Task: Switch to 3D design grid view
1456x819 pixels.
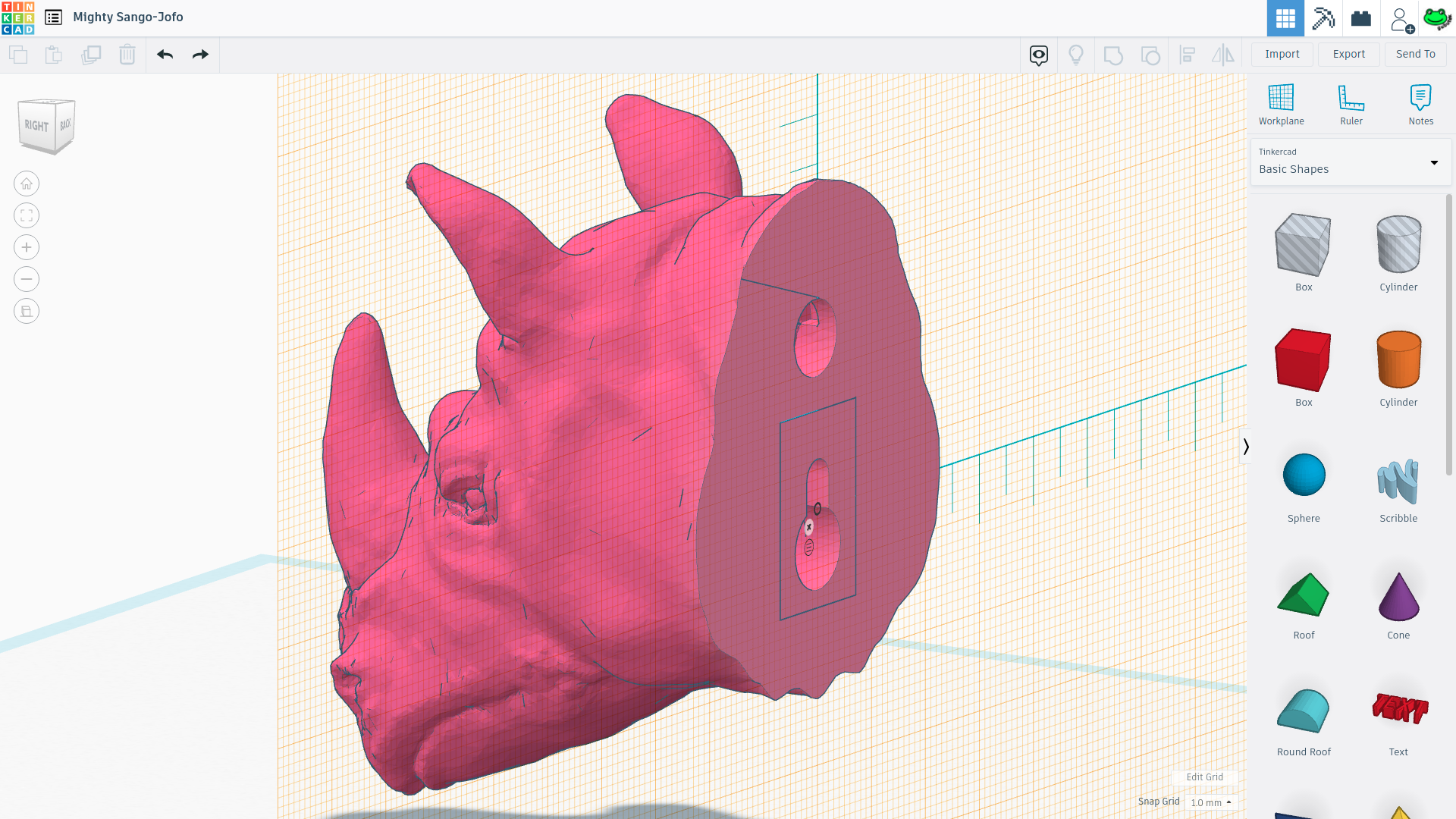Action: (x=1285, y=18)
